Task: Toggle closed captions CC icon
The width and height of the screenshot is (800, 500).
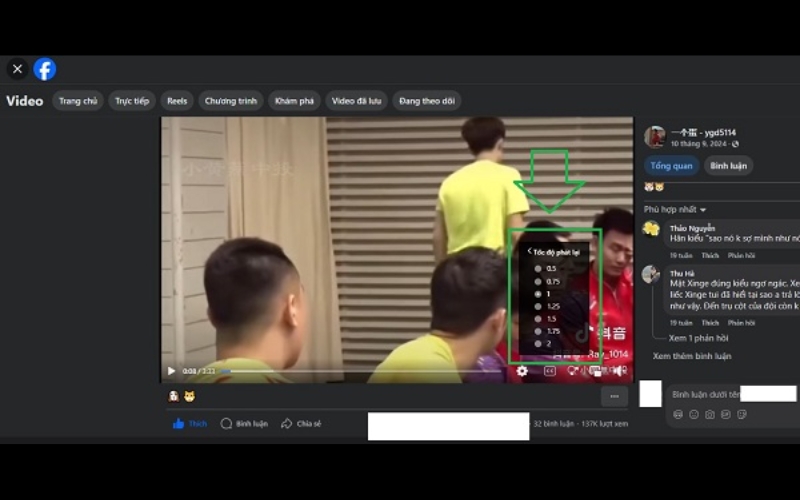Action: pos(549,371)
